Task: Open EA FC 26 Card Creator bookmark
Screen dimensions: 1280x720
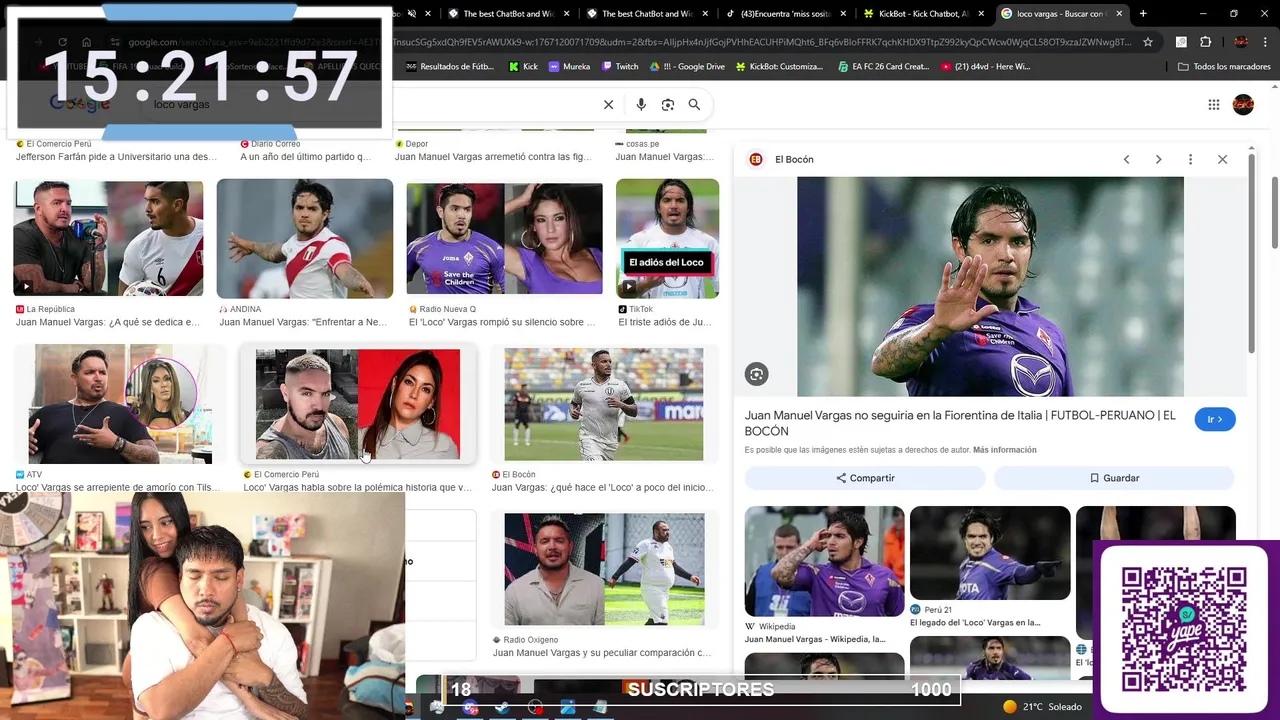Action: (x=883, y=66)
